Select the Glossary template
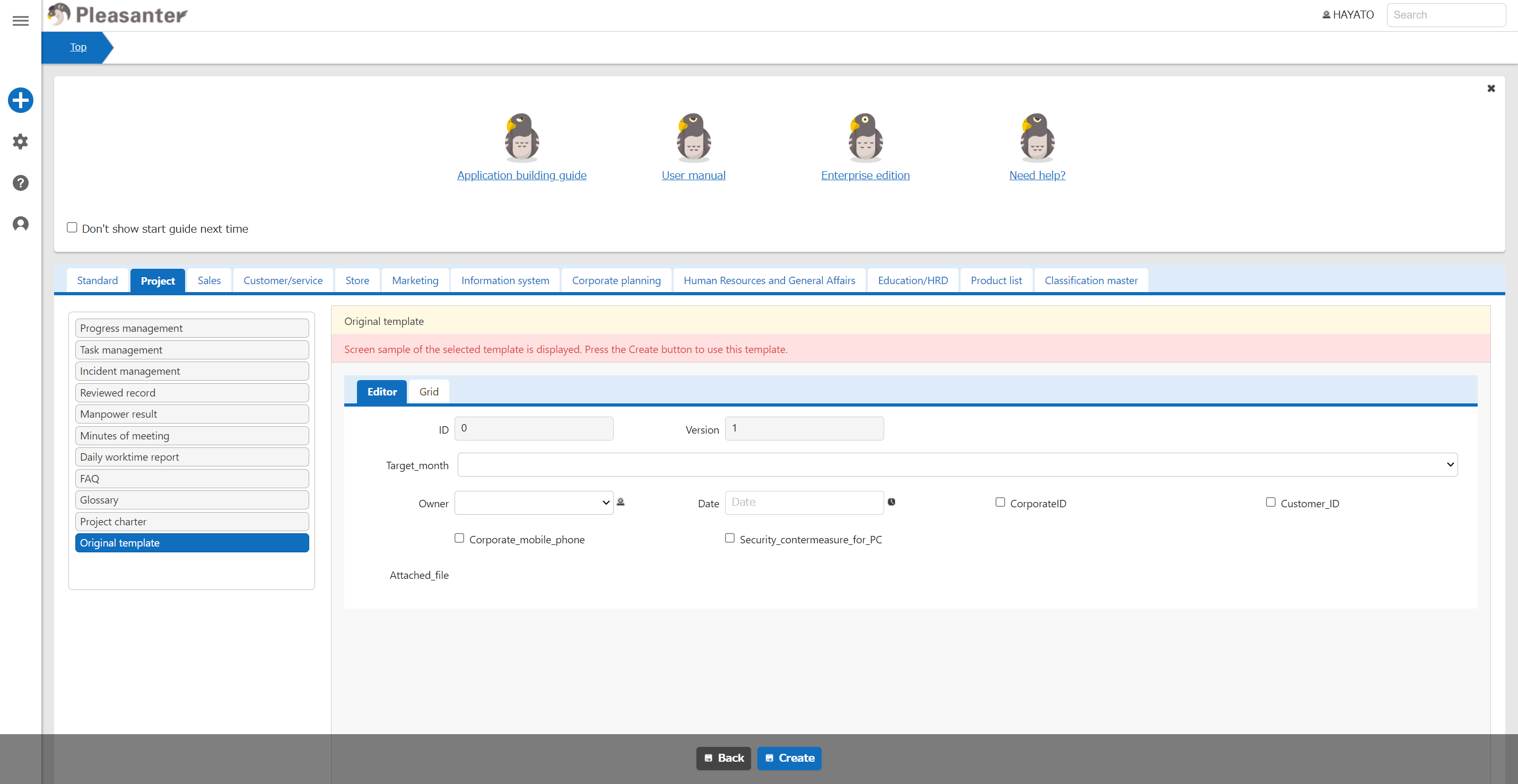Screen dimensions: 1518x784 (192, 499)
